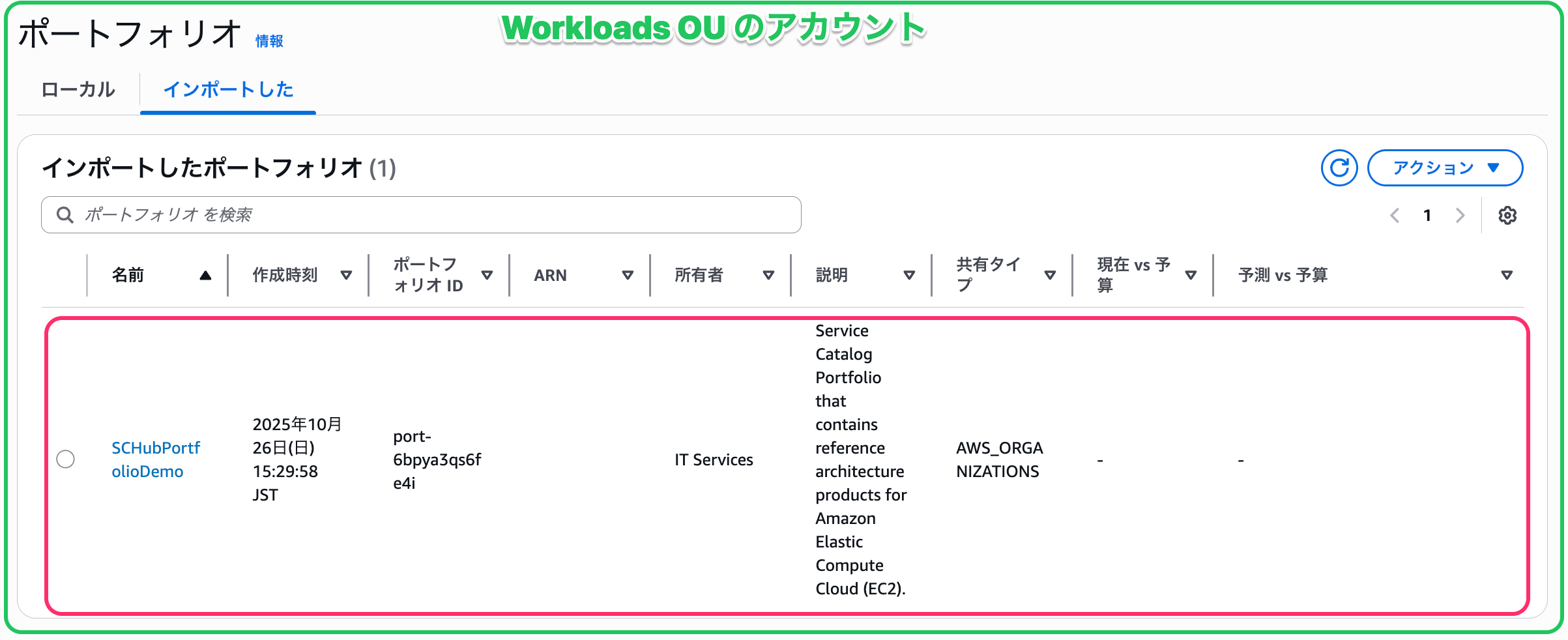
Task: Click the 情報 info link
Action: point(269,41)
